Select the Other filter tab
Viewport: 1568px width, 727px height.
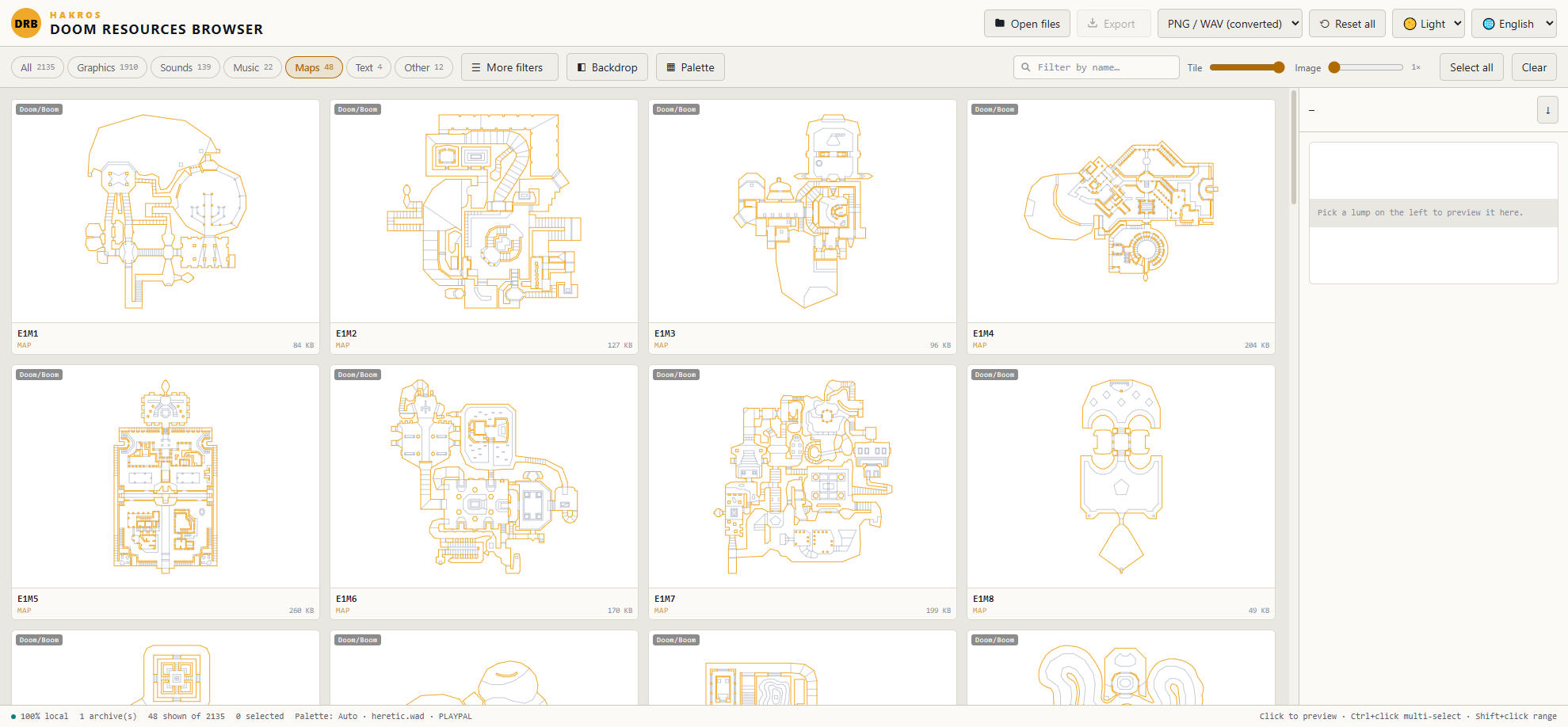coord(424,67)
